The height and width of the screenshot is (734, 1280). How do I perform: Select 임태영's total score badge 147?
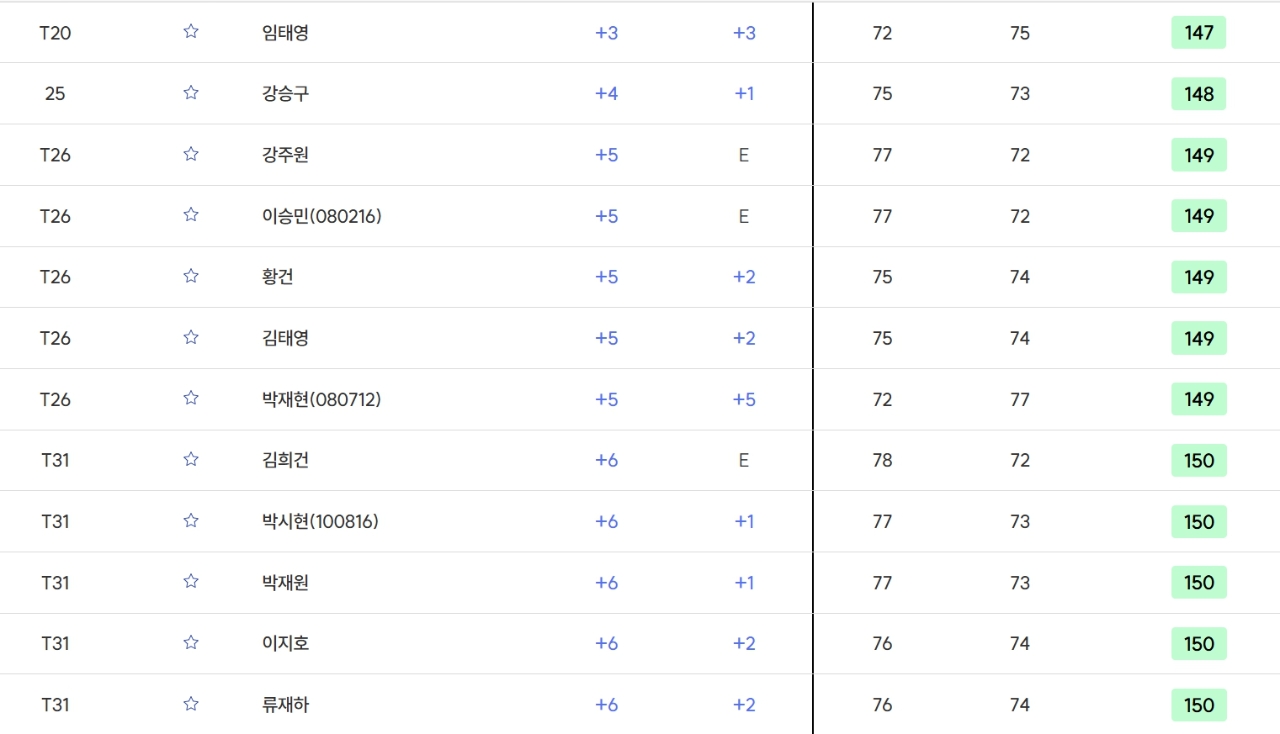1198,33
